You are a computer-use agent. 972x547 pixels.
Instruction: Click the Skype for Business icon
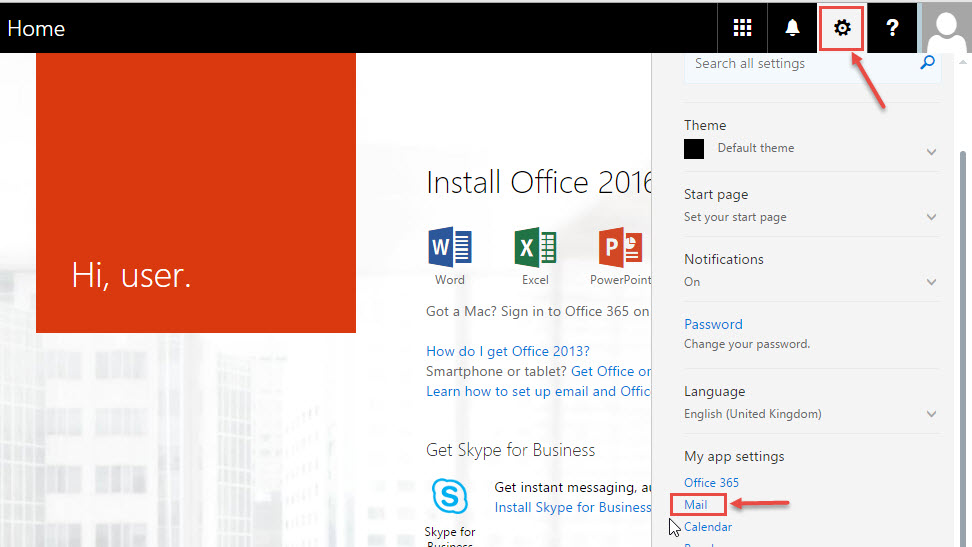click(x=450, y=496)
